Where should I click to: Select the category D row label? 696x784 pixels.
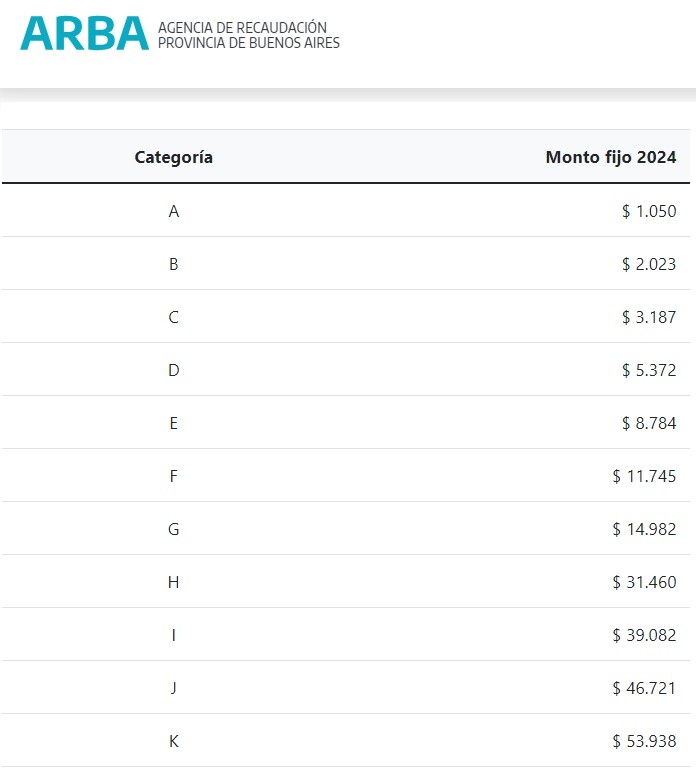tap(174, 370)
